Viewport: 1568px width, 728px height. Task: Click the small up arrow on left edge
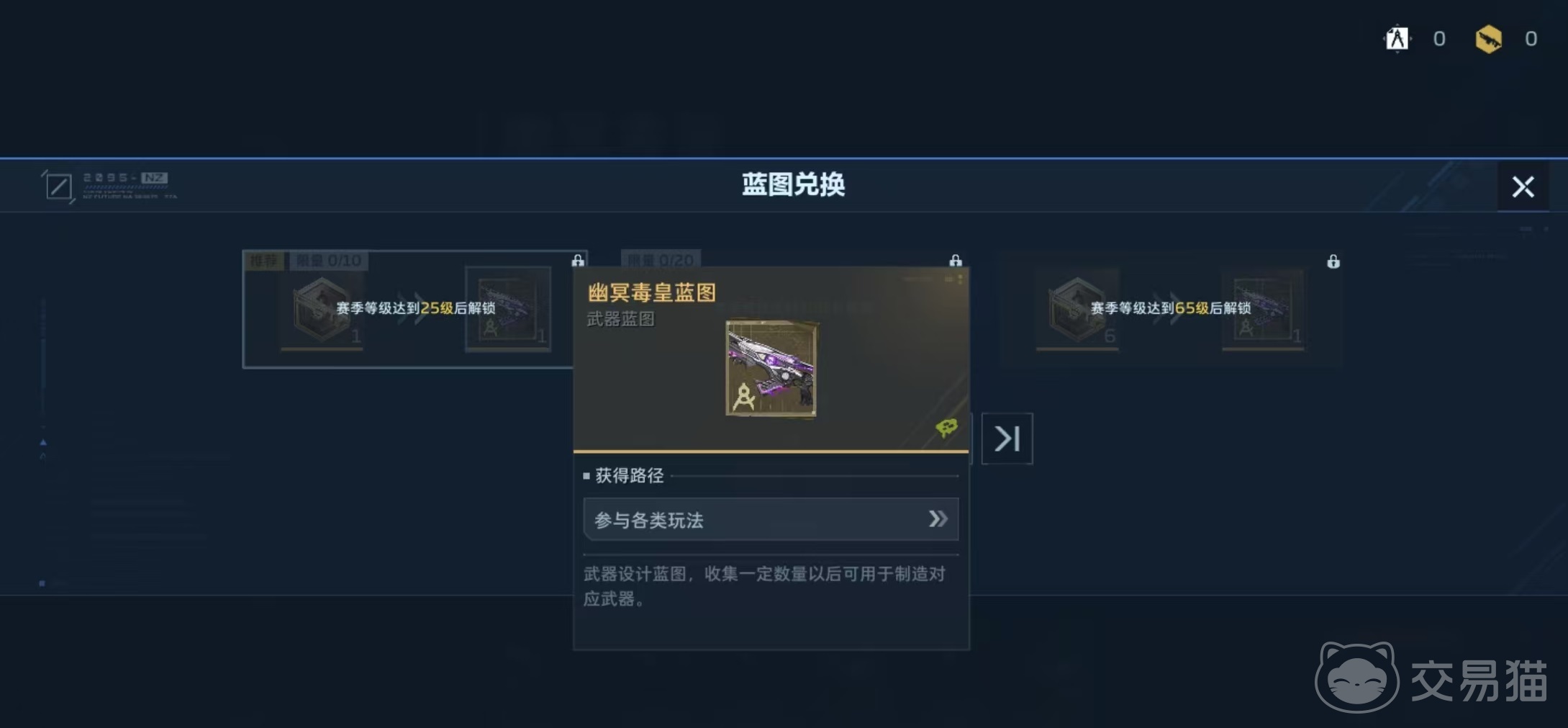point(43,442)
